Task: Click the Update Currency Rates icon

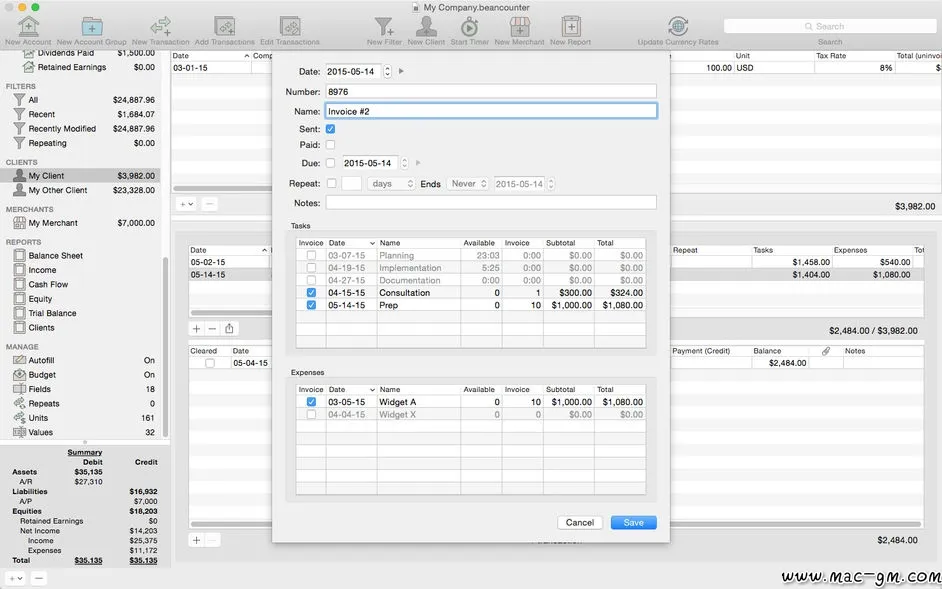Action: pos(678,26)
